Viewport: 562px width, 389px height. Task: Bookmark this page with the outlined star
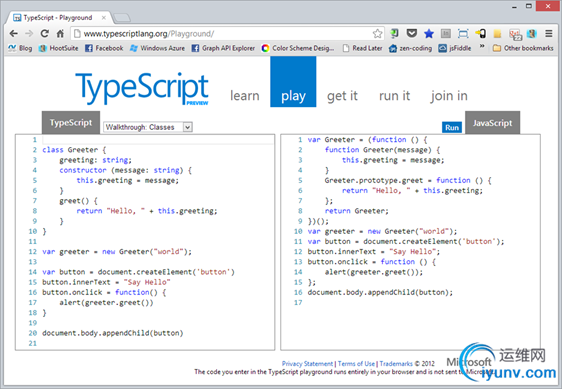click(x=377, y=34)
